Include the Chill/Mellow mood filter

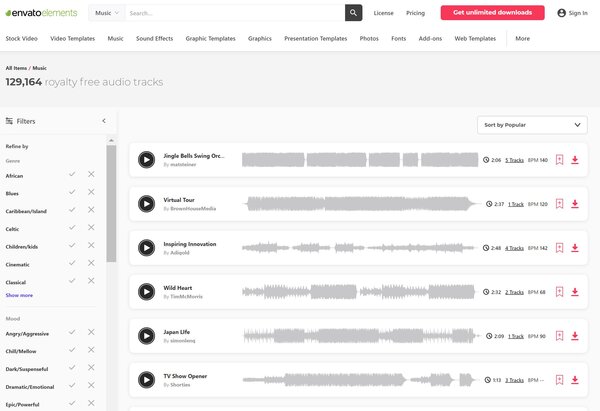(72, 349)
